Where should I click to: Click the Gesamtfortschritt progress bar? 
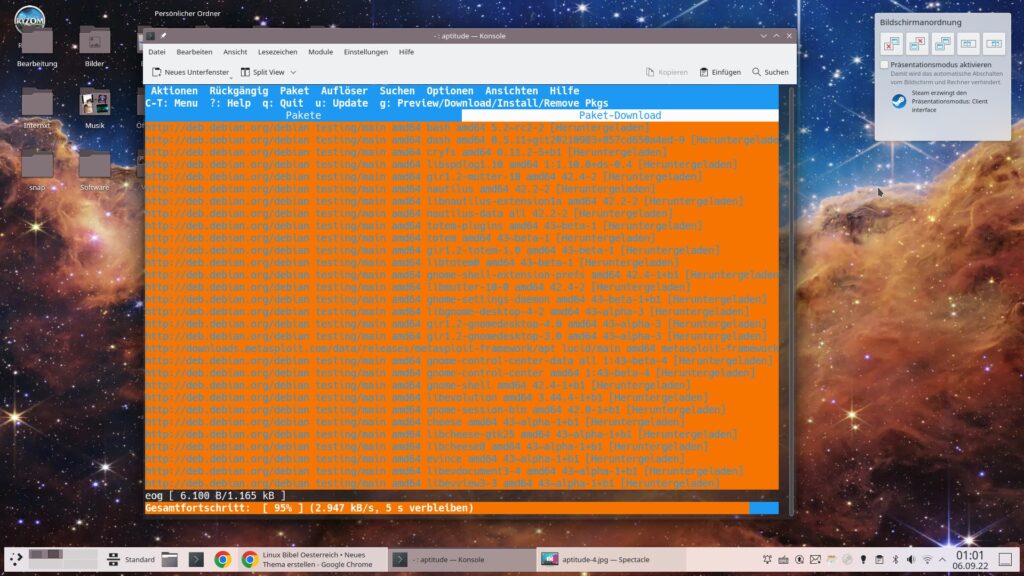click(x=462, y=508)
